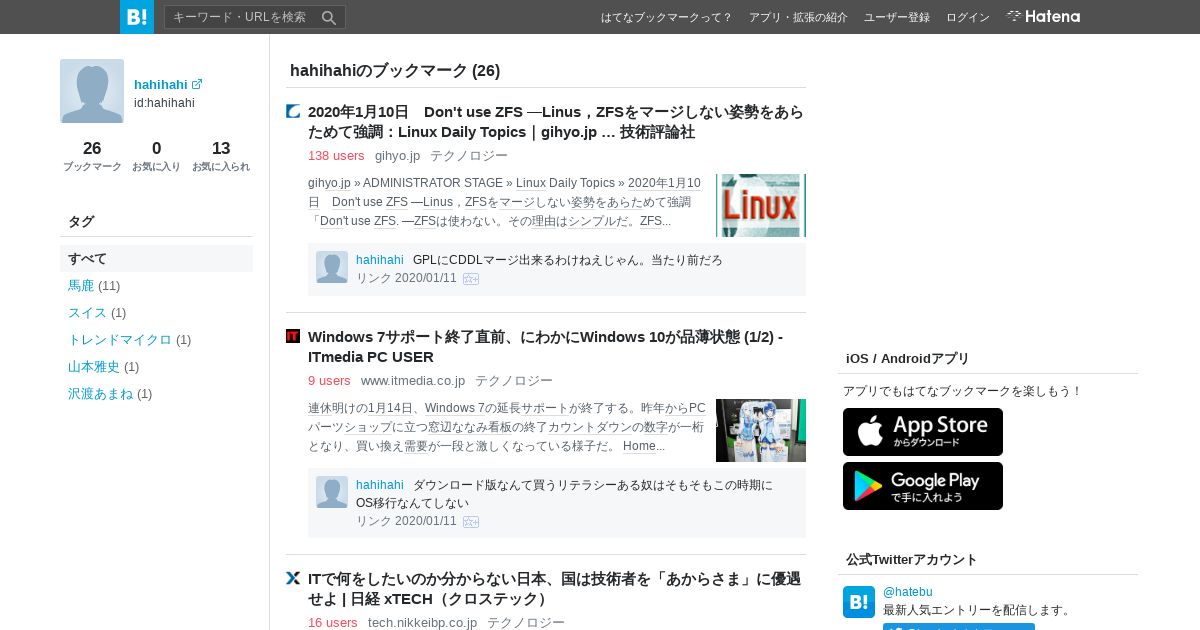1200x630 pixels.
Task: Click hahihahi name on Windows 7 comment
Action: (380, 485)
